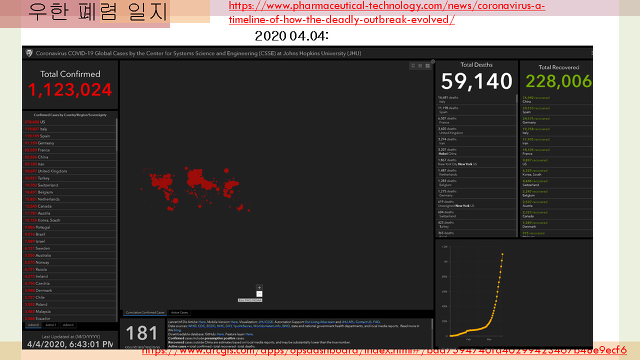The width and height of the screenshot is (640, 360).
Task: Select New York City row in deaths list
Action: click(x=476, y=162)
